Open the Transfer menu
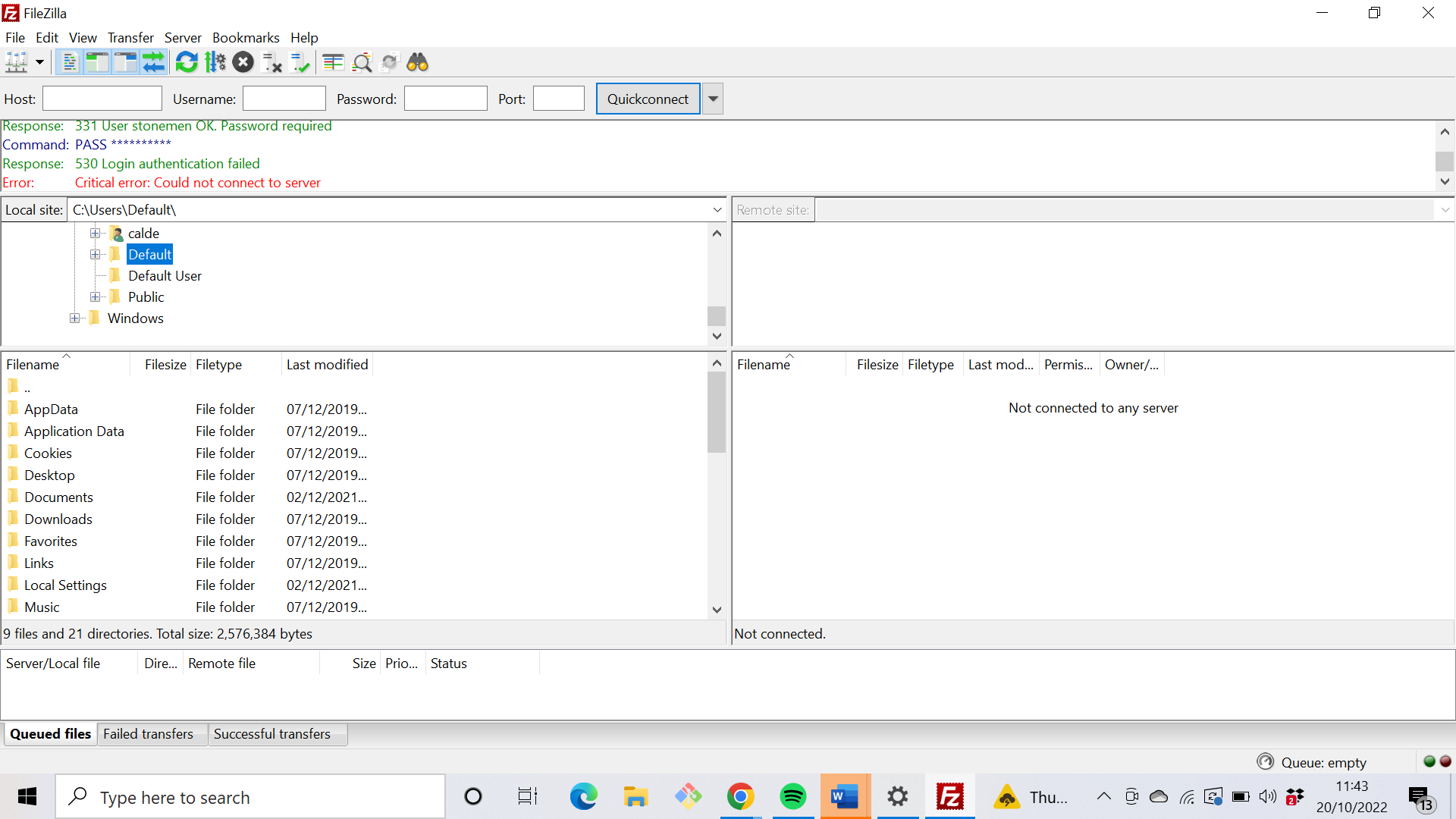The height and width of the screenshot is (819, 1456). [130, 37]
